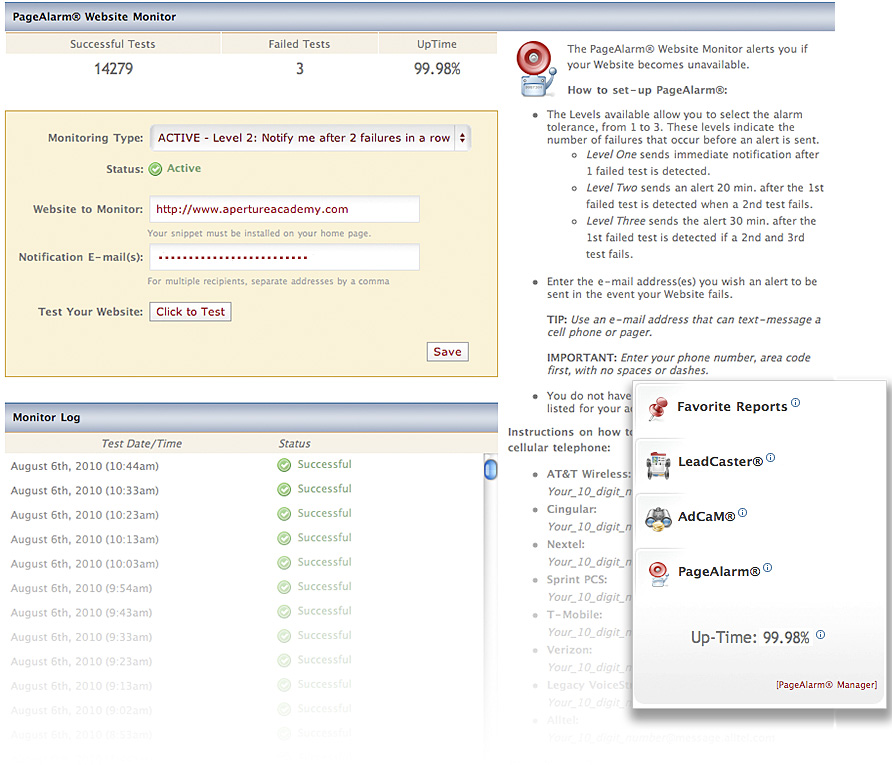Click success icon for 10:13am log entry

(x=284, y=539)
